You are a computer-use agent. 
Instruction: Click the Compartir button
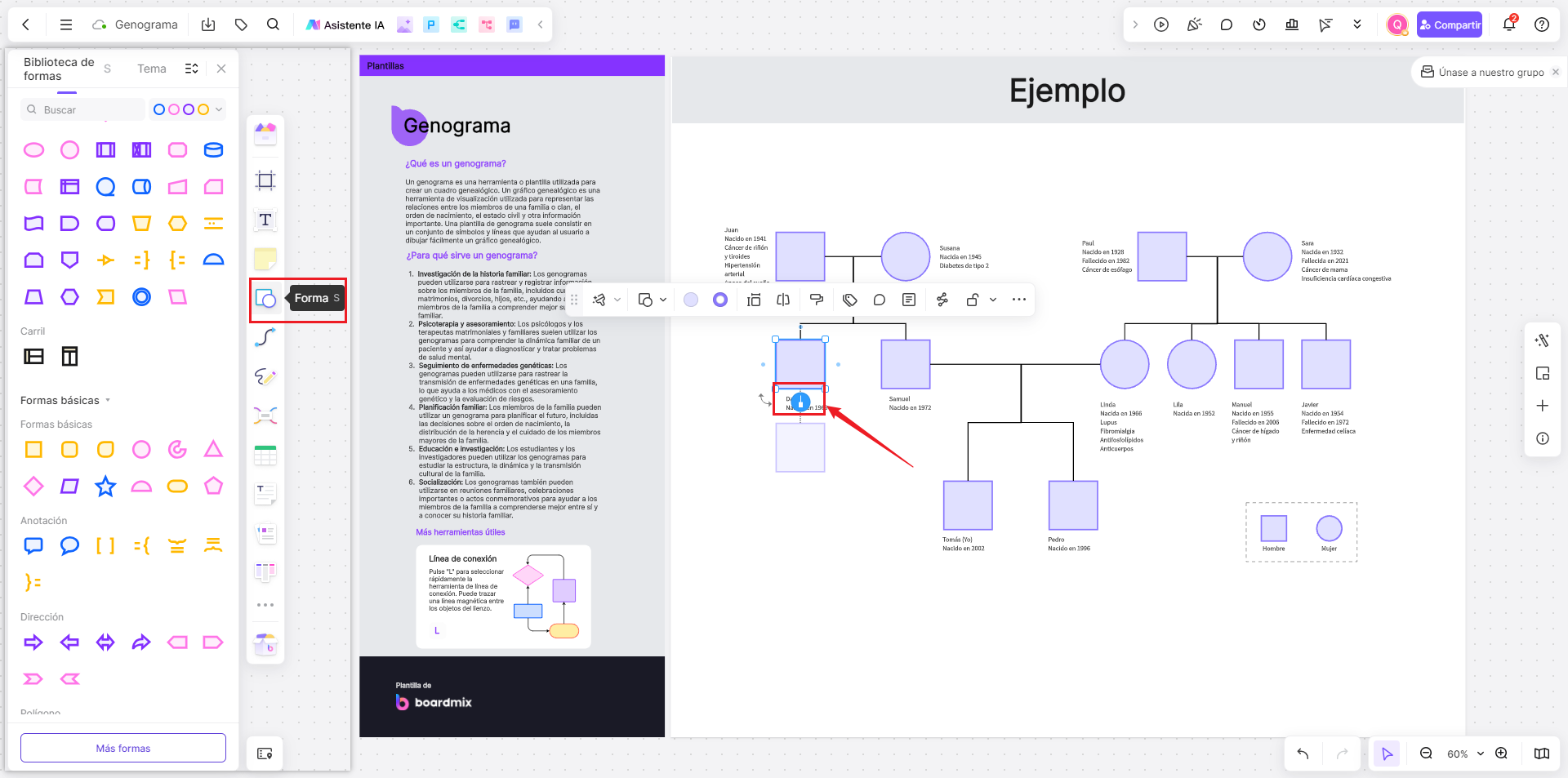tap(1450, 24)
